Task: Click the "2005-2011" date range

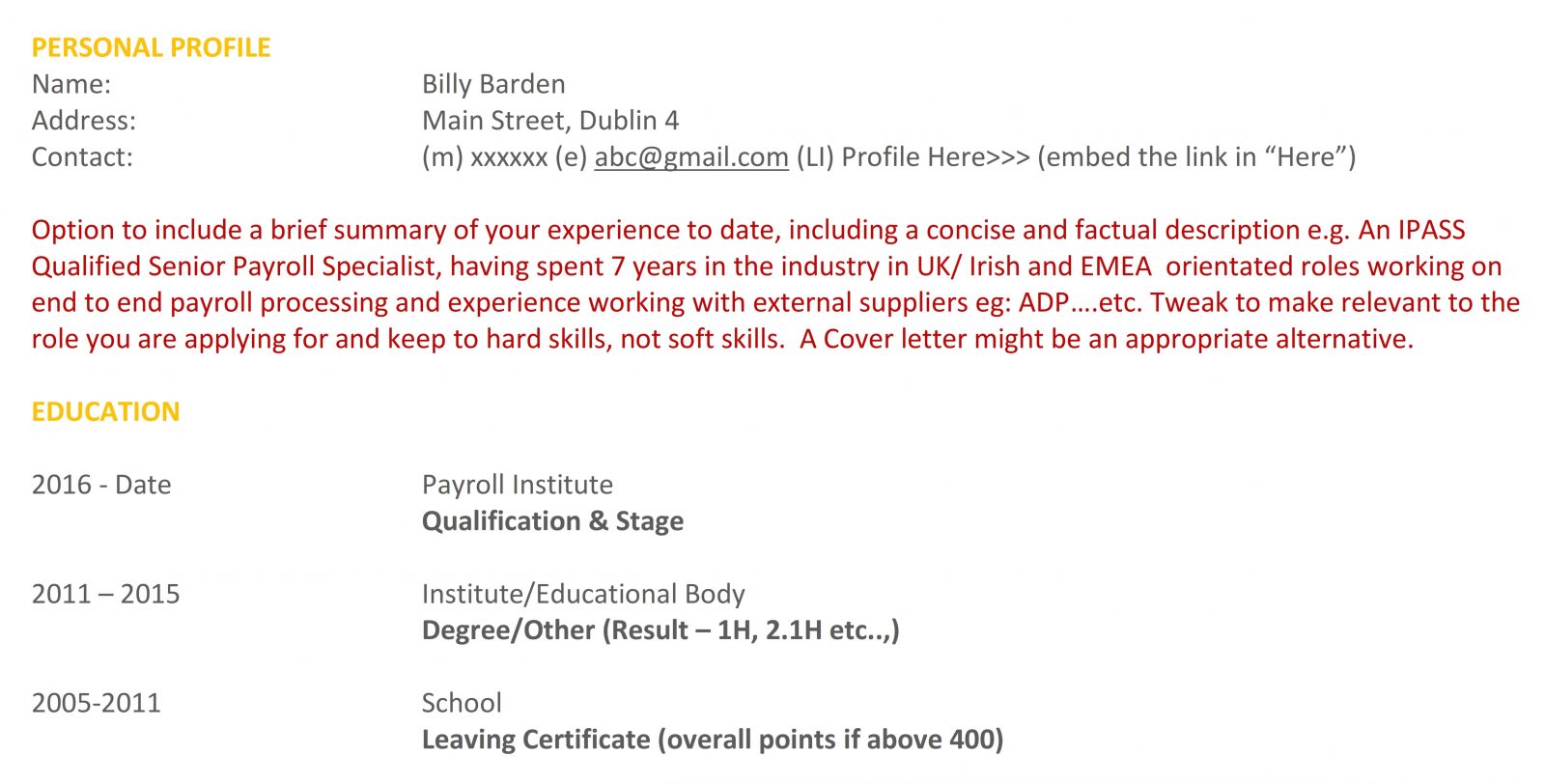Action: pos(96,703)
